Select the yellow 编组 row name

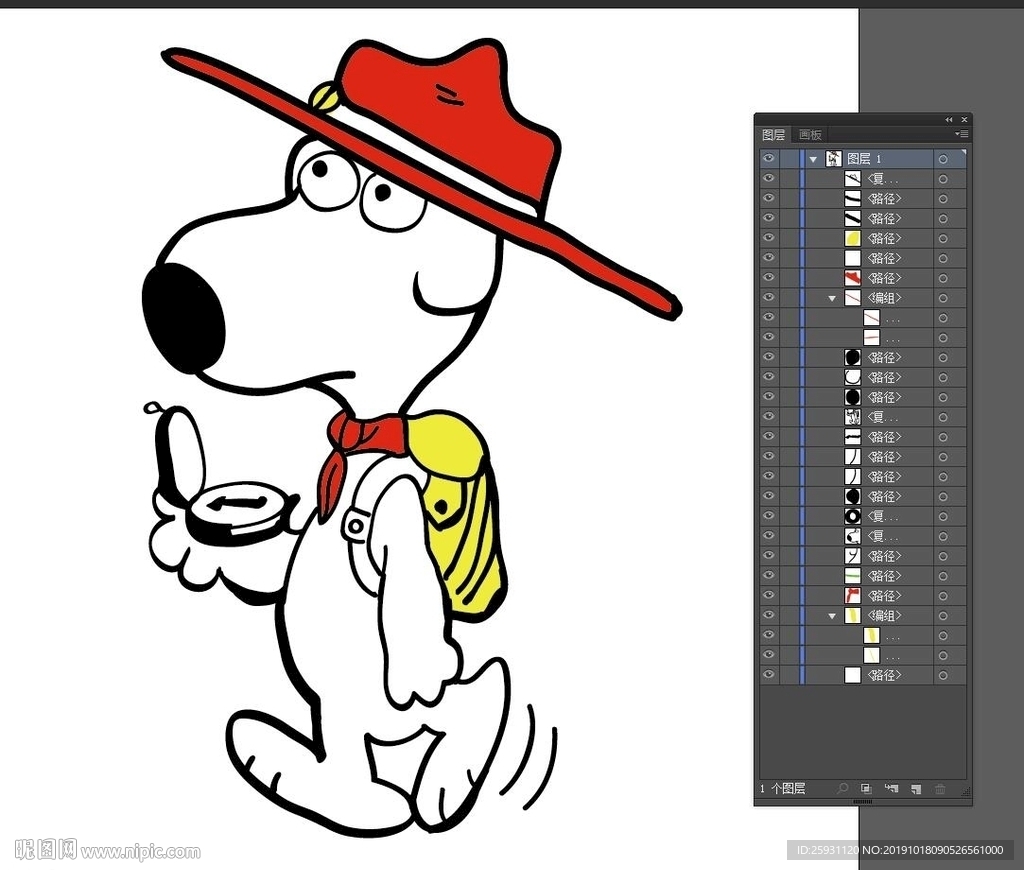[x=884, y=616]
